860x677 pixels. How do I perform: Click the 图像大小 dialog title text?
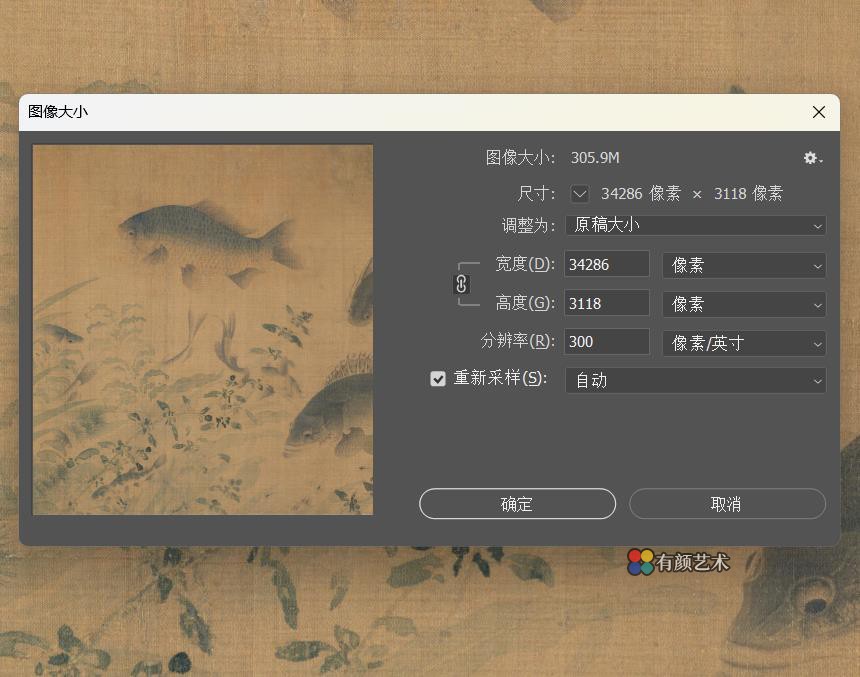(x=58, y=112)
